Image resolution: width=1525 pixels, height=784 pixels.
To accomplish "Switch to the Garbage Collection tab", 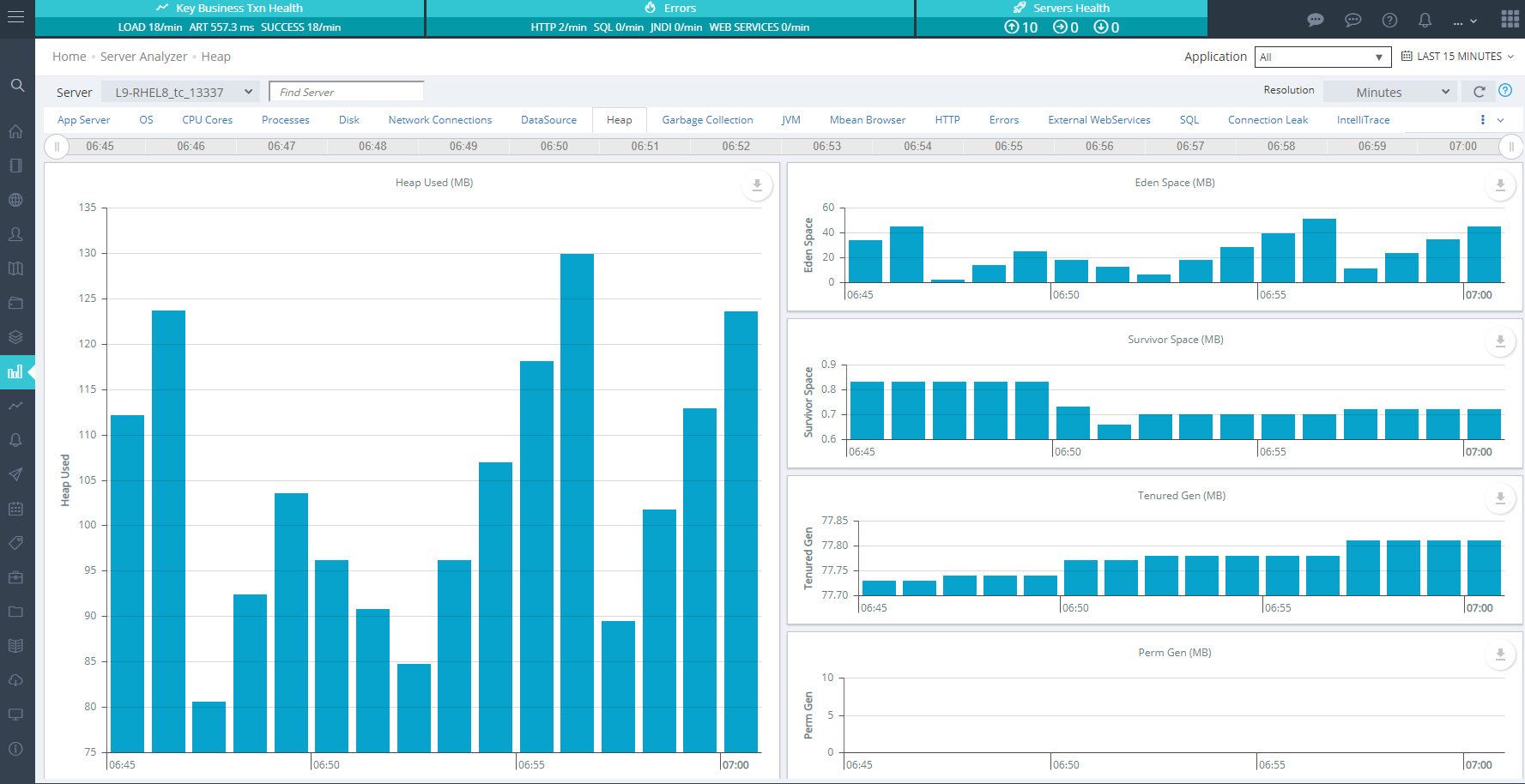I will 707,120.
